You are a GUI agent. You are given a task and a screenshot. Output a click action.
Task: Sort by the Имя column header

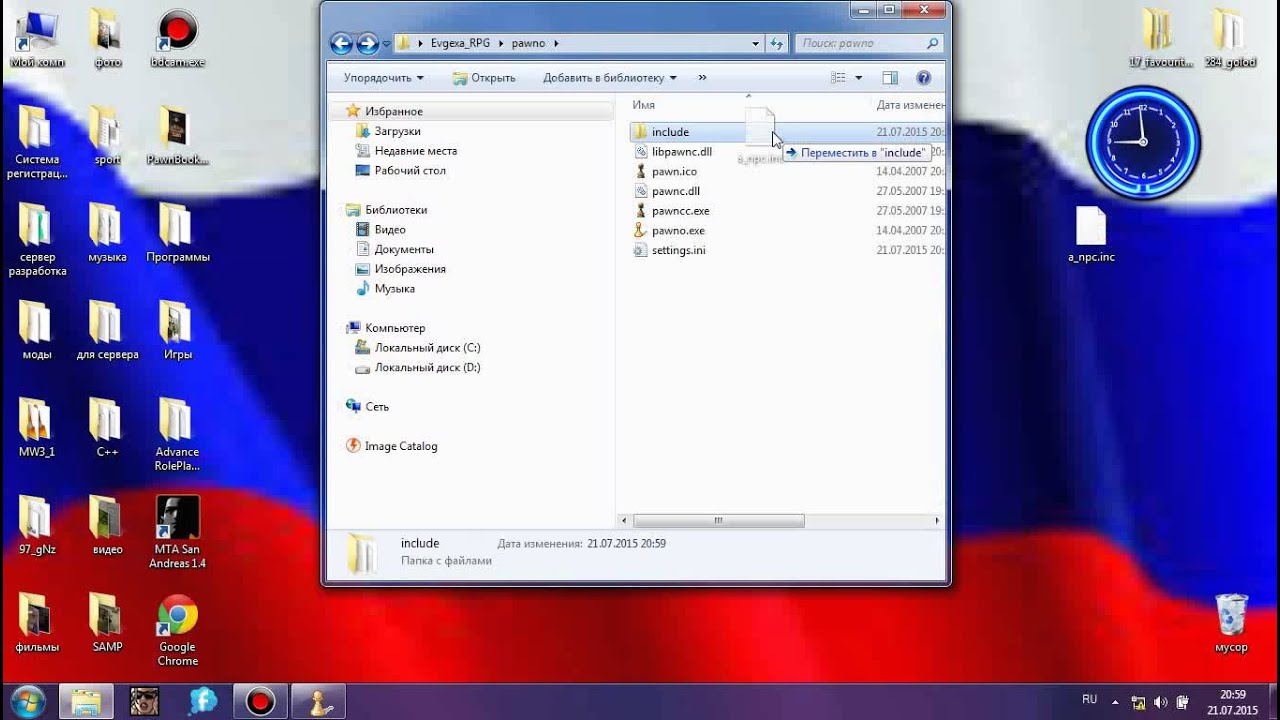(644, 105)
